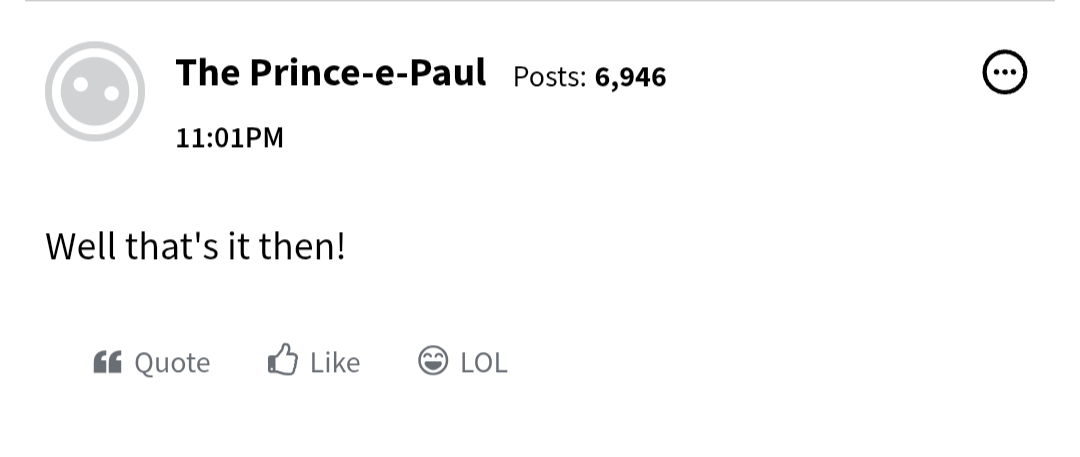
Task: Click the word "that's" in the post
Action: pos(172,246)
